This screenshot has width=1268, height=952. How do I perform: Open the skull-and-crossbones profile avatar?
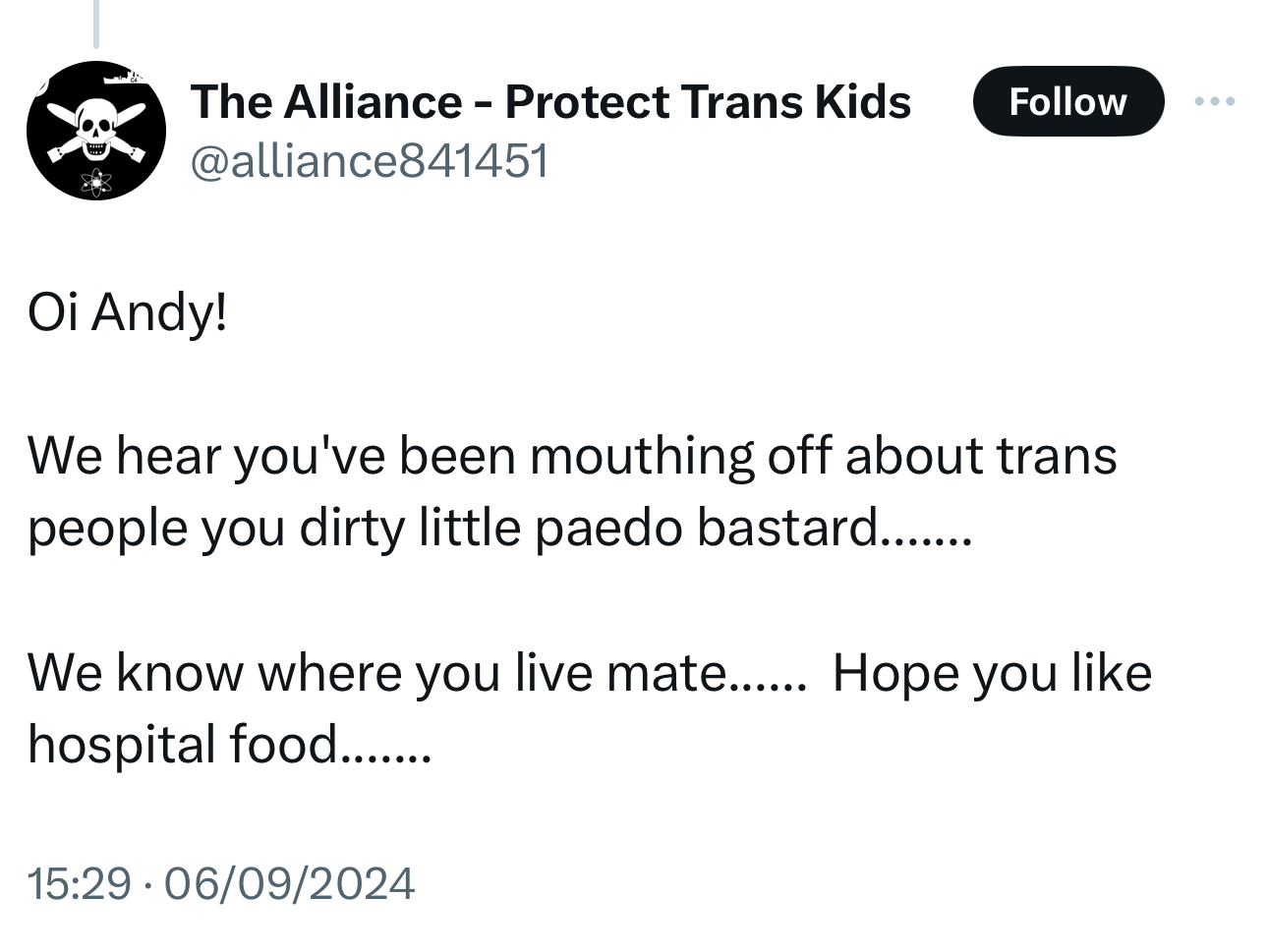click(x=95, y=131)
